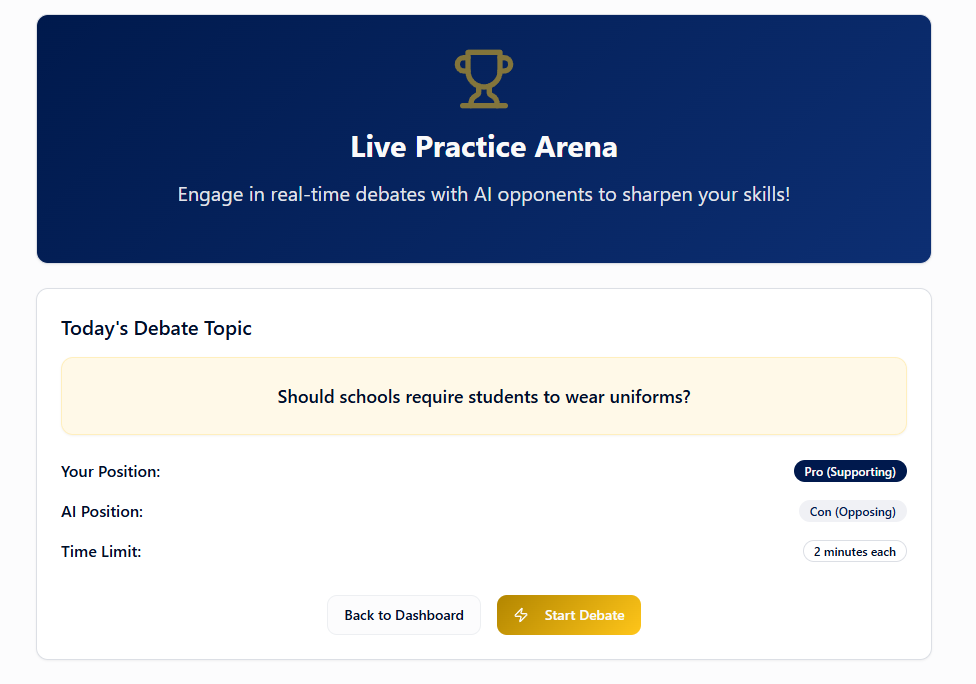
Task: Select the debate topic about school uniforms
Action: pos(484,395)
